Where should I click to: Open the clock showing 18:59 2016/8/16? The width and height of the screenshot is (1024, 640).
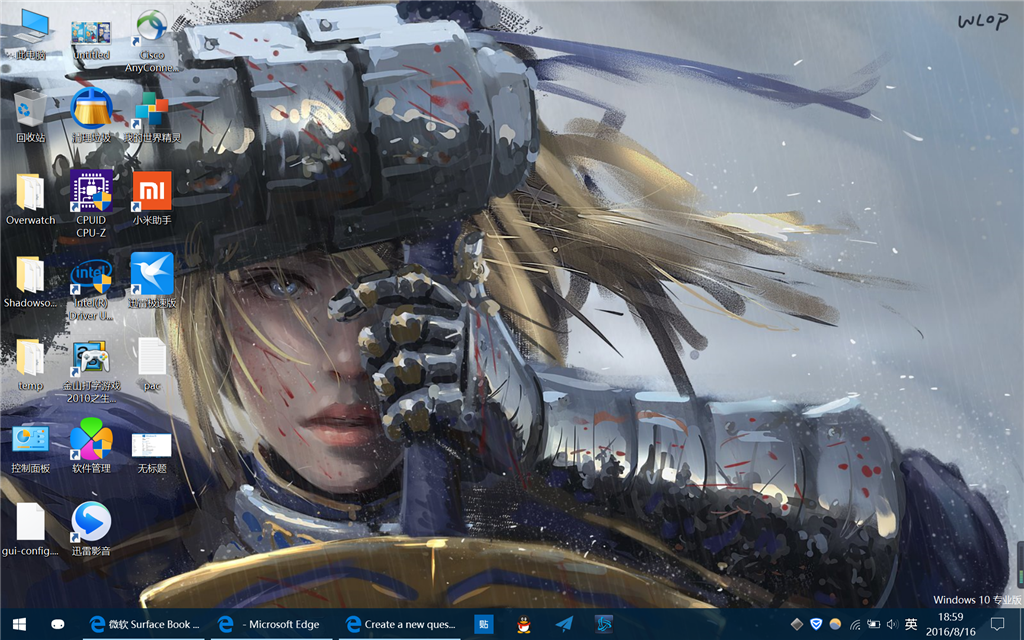tap(950, 624)
